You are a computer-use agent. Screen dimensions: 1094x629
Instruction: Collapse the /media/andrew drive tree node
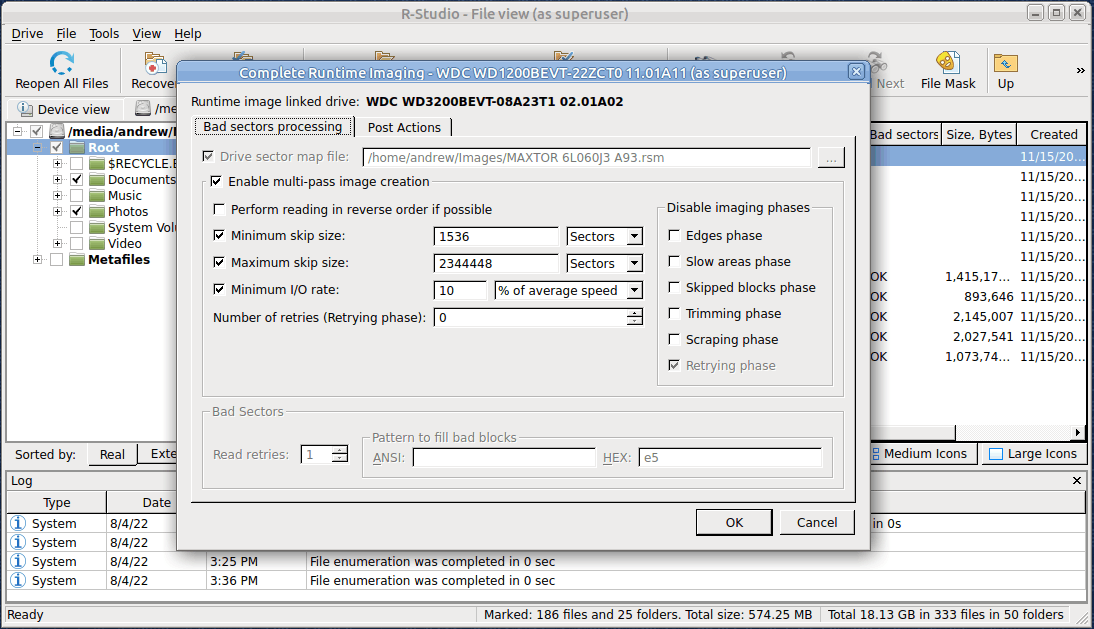point(17,131)
